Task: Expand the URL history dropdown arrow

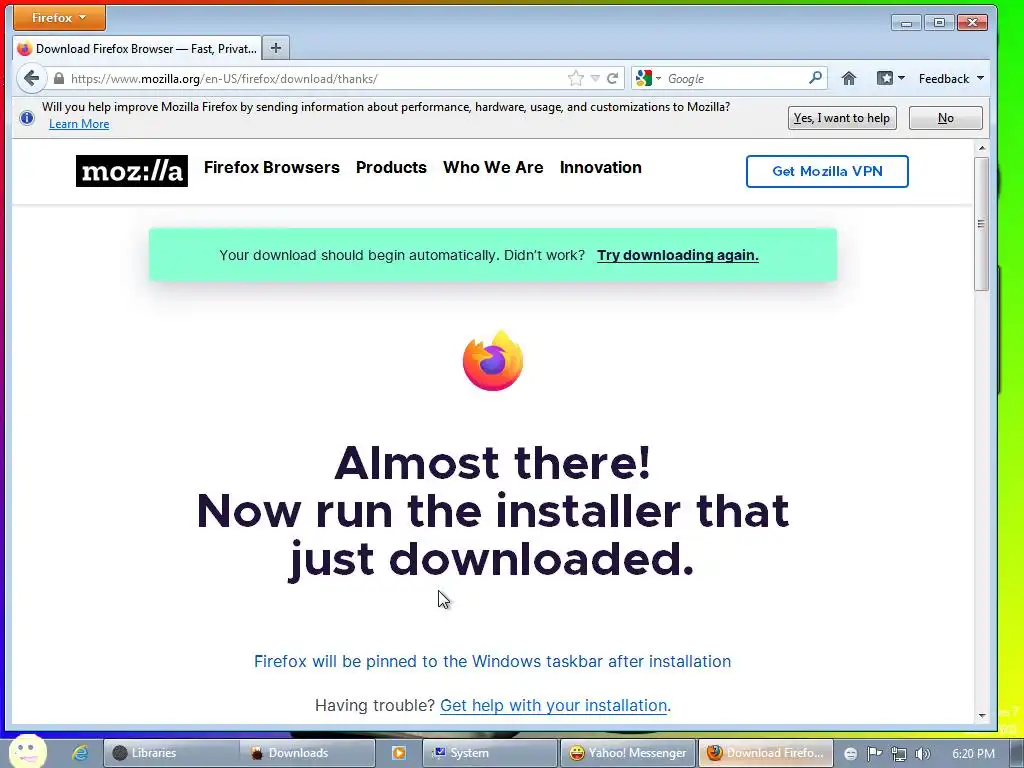Action: click(x=595, y=78)
